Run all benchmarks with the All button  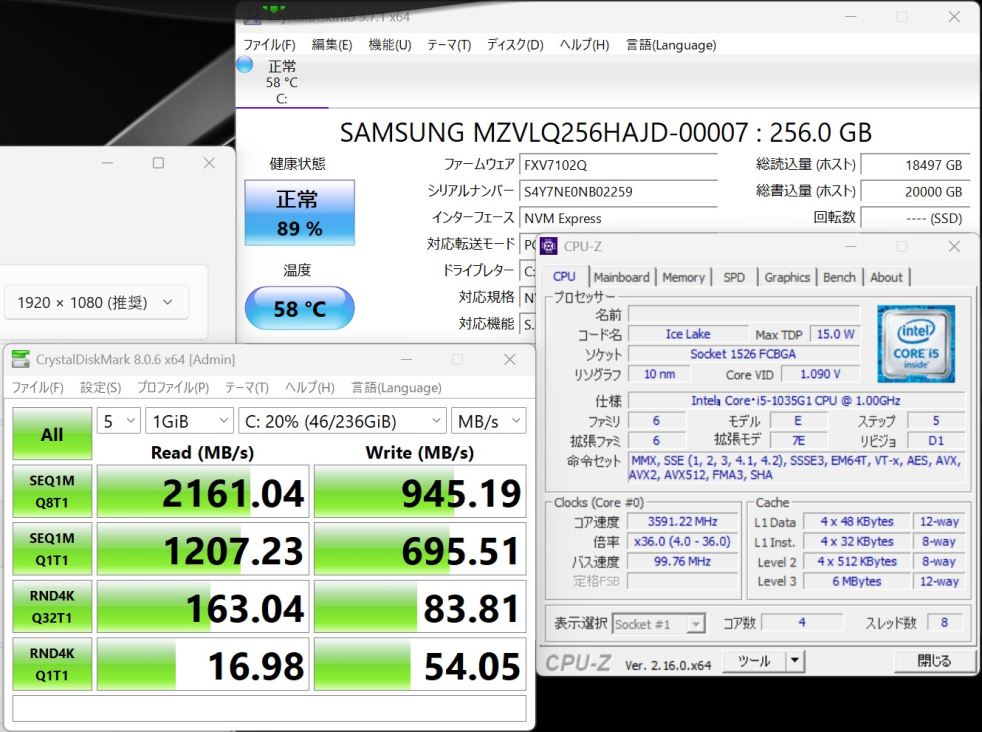52,434
